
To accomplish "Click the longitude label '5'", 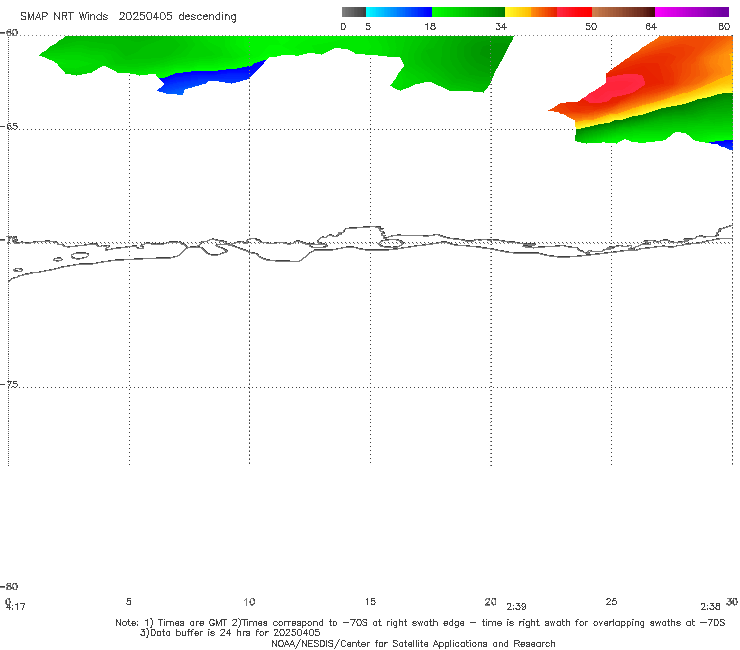I will point(128,601).
